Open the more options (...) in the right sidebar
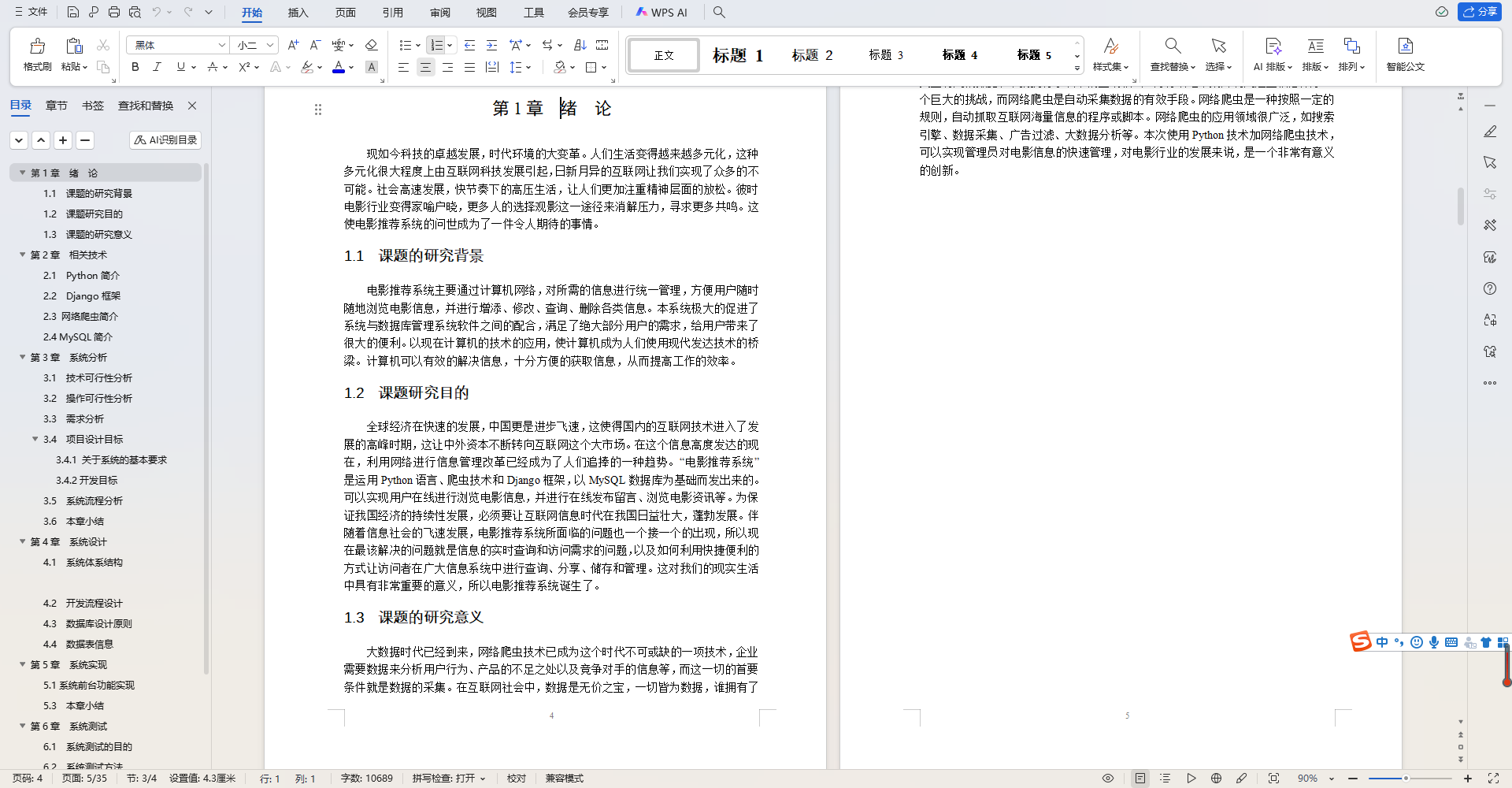 [1490, 383]
